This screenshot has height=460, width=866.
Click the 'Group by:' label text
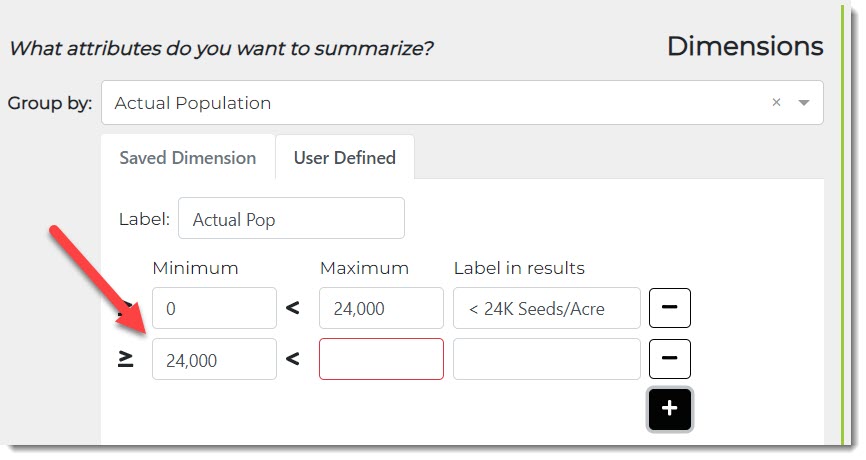[x=50, y=103]
